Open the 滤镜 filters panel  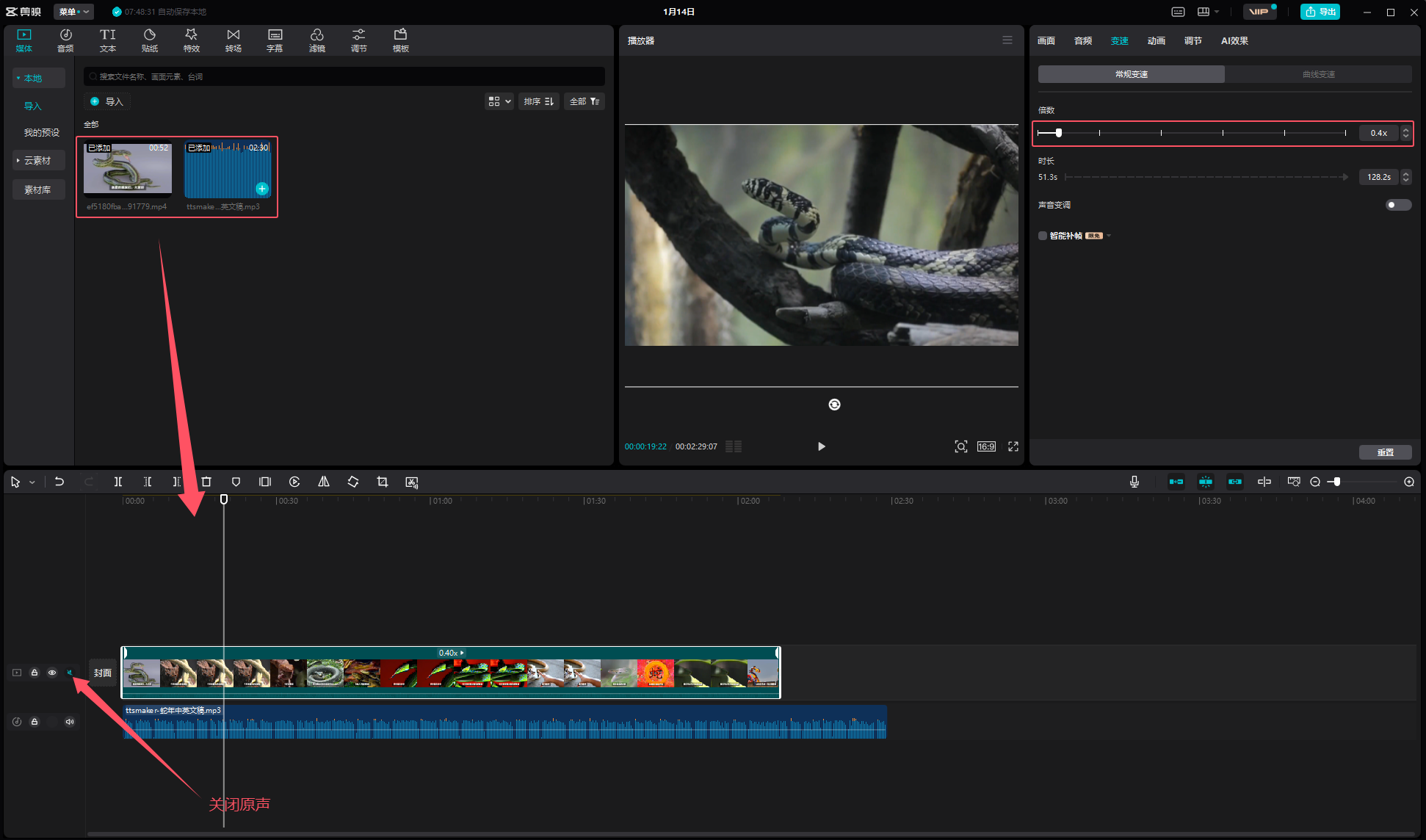click(x=317, y=40)
